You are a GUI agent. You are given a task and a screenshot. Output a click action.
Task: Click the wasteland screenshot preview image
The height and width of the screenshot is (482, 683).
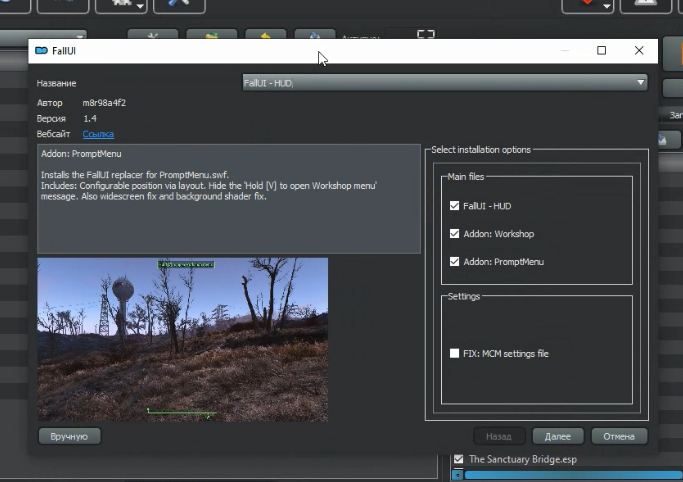[183, 340]
